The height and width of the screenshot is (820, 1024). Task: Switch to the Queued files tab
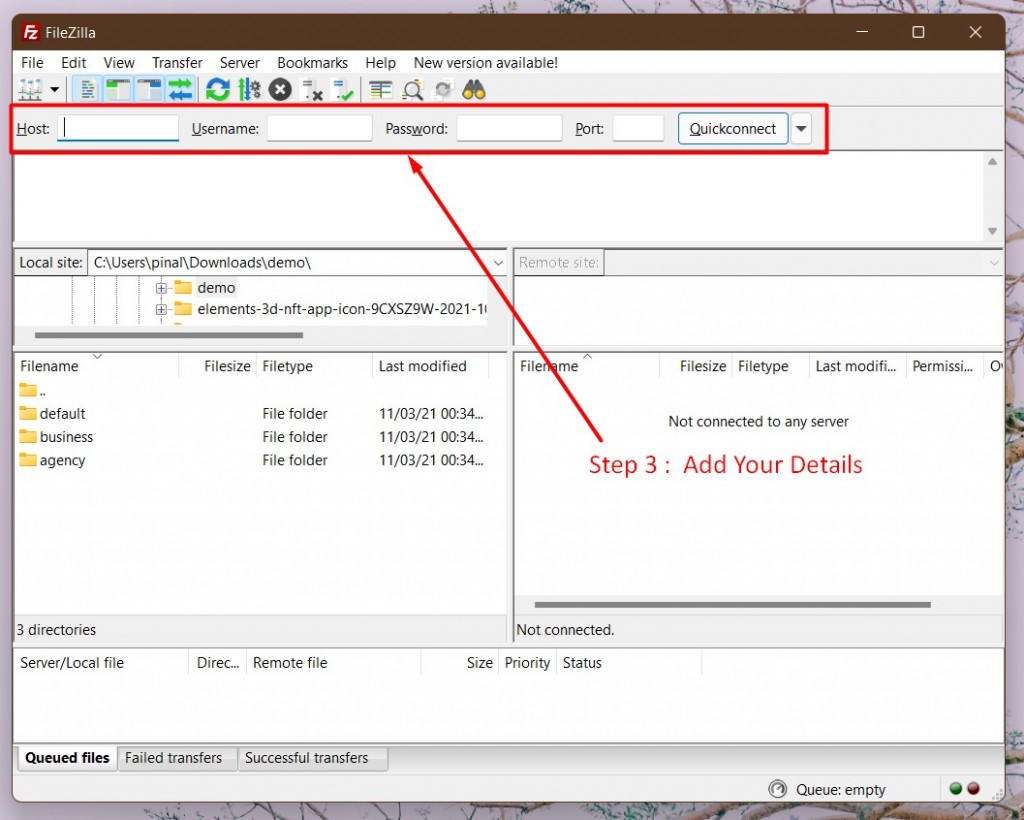(x=67, y=758)
